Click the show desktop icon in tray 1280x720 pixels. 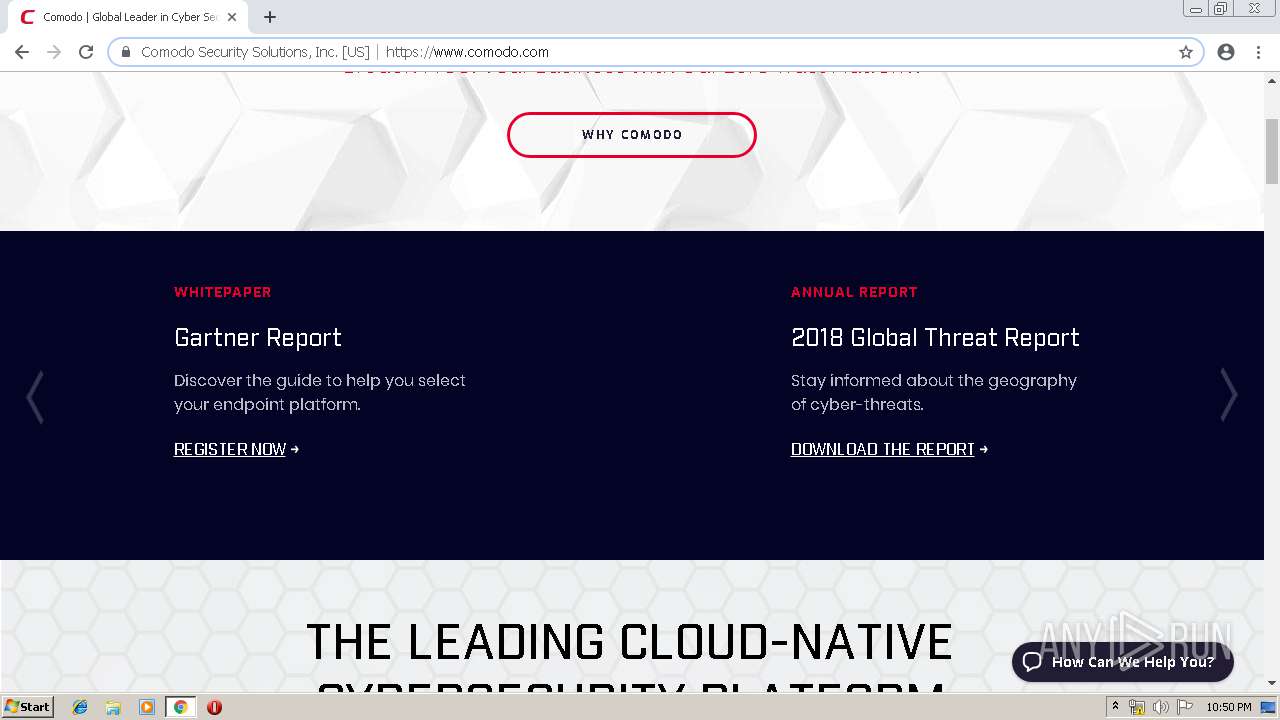1269,707
